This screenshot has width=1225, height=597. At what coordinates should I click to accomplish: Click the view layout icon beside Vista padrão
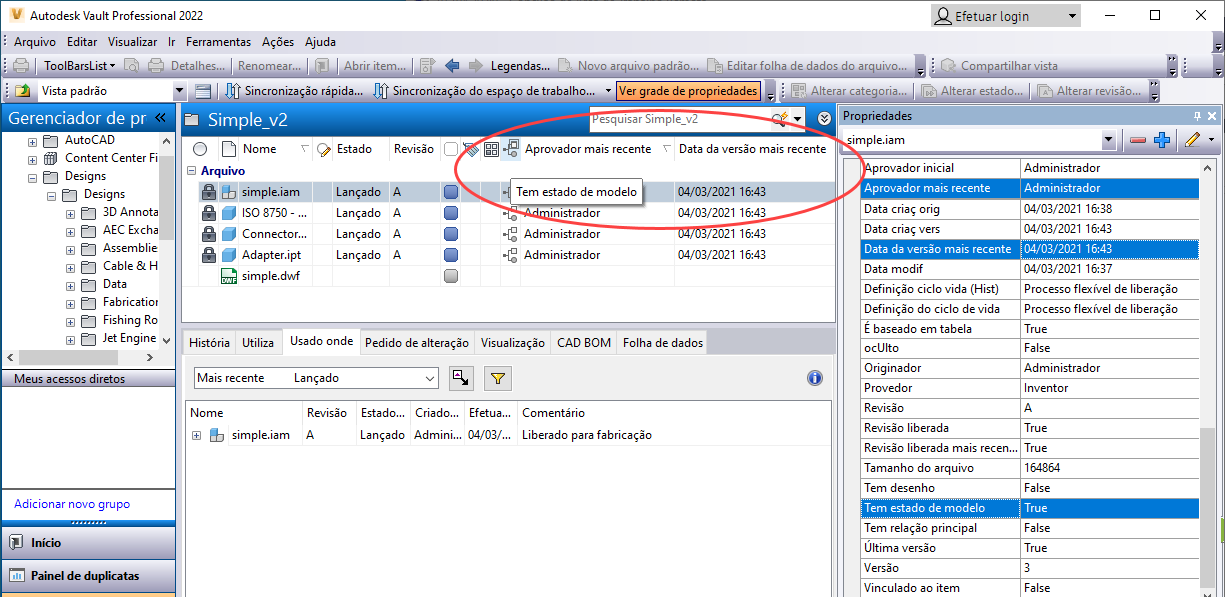click(203, 91)
